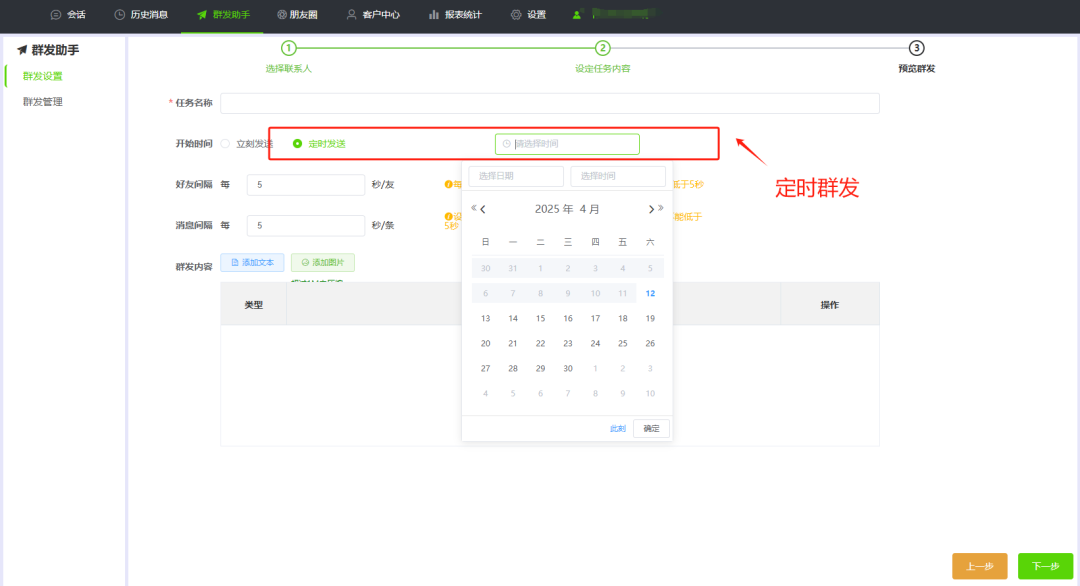Focus the 任务名称 input field
The image size is (1080, 586).
(550, 103)
